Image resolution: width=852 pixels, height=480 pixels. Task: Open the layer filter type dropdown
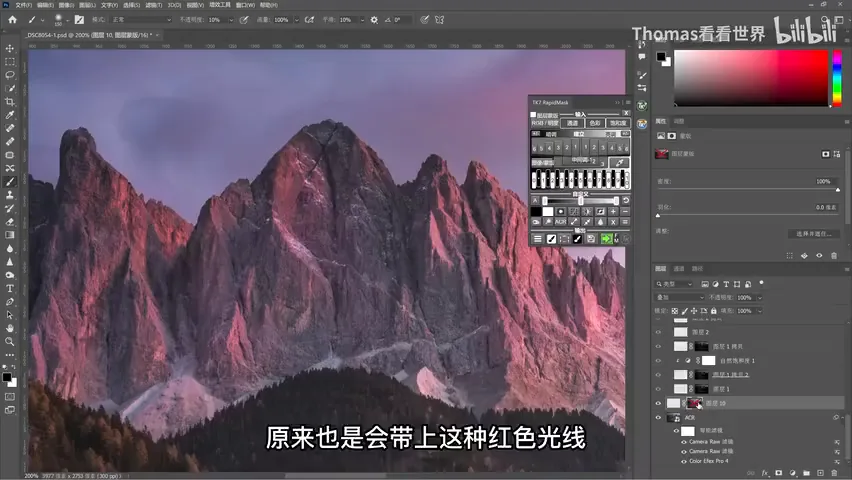tap(674, 284)
